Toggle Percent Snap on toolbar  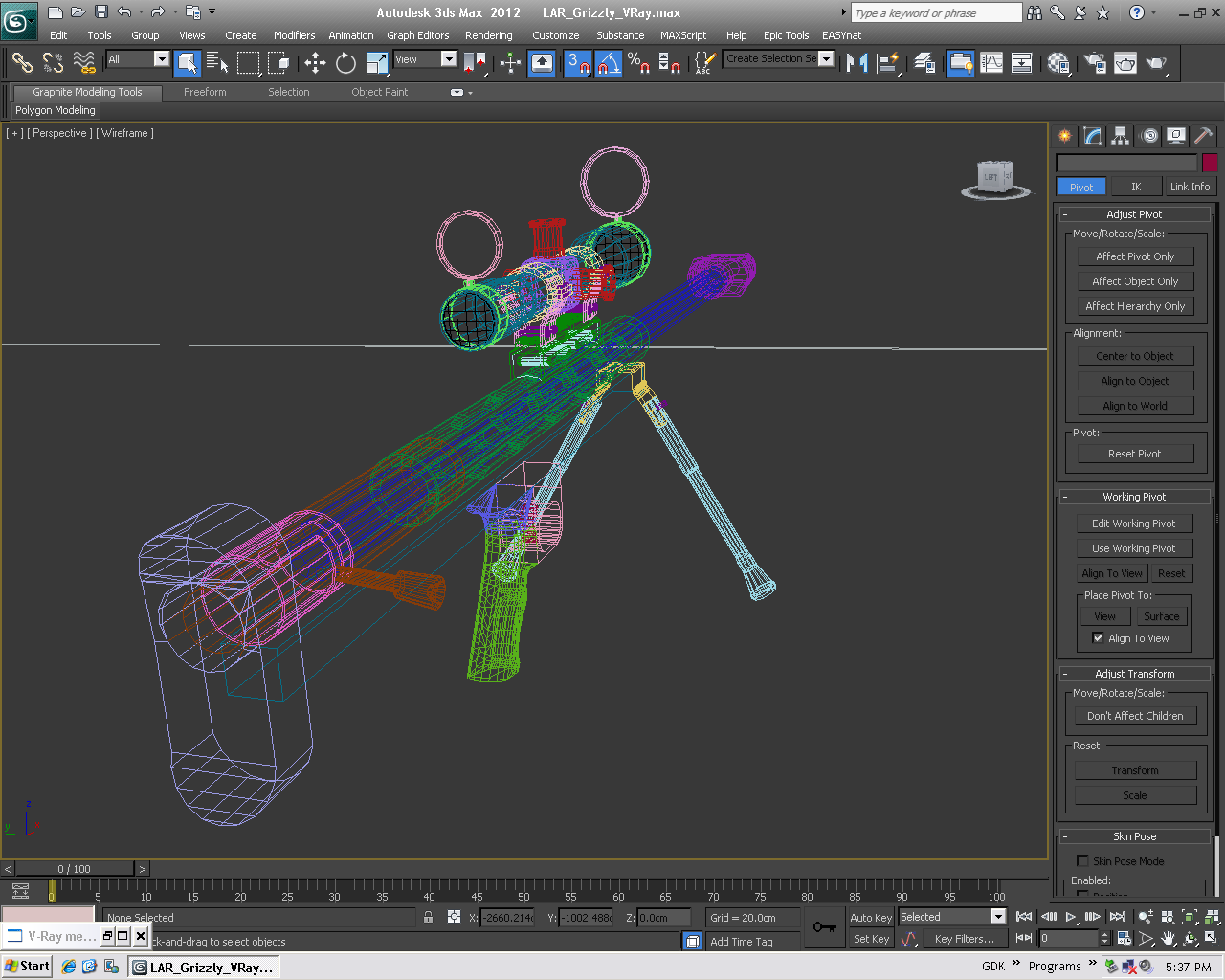(639, 63)
